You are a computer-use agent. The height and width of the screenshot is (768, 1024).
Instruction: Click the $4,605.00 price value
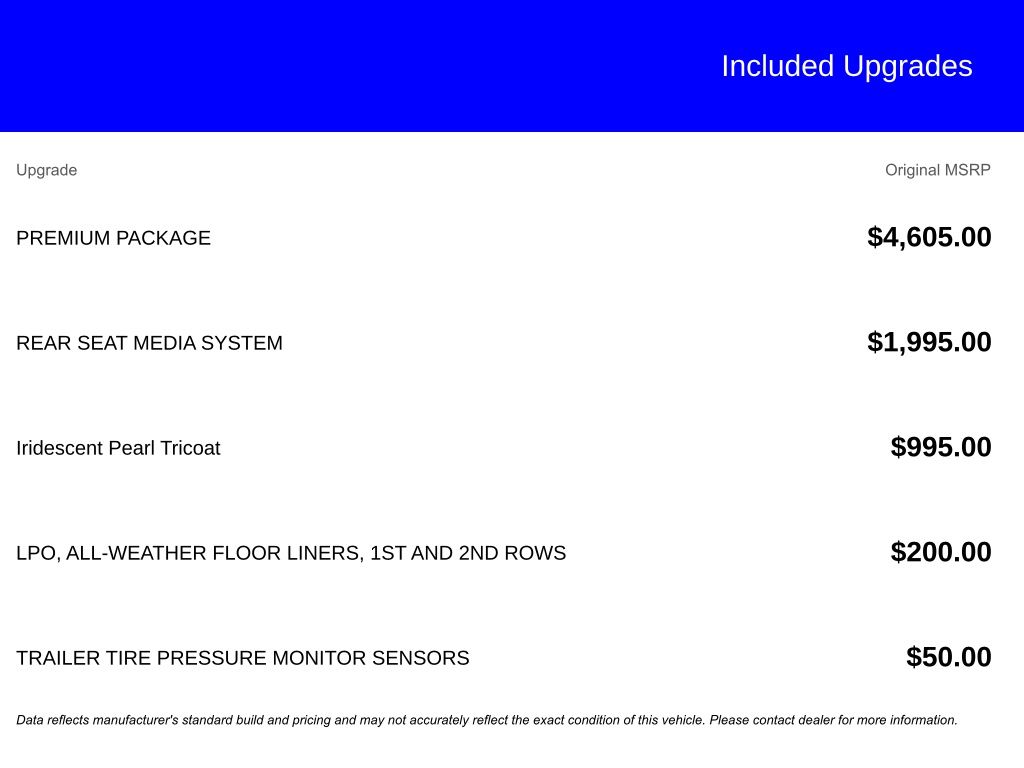[x=929, y=237]
